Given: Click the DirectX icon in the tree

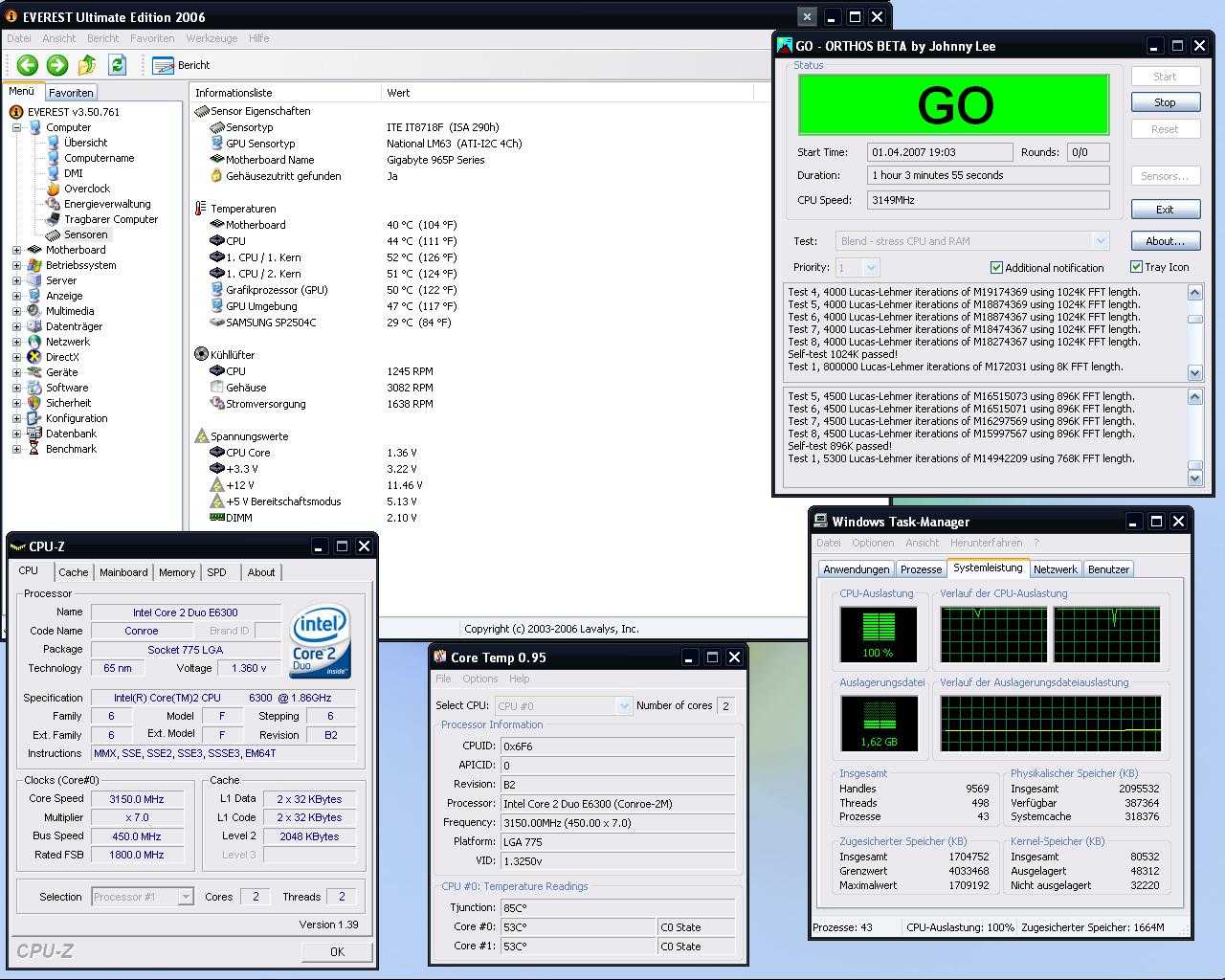Looking at the screenshot, I should tap(34, 357).
